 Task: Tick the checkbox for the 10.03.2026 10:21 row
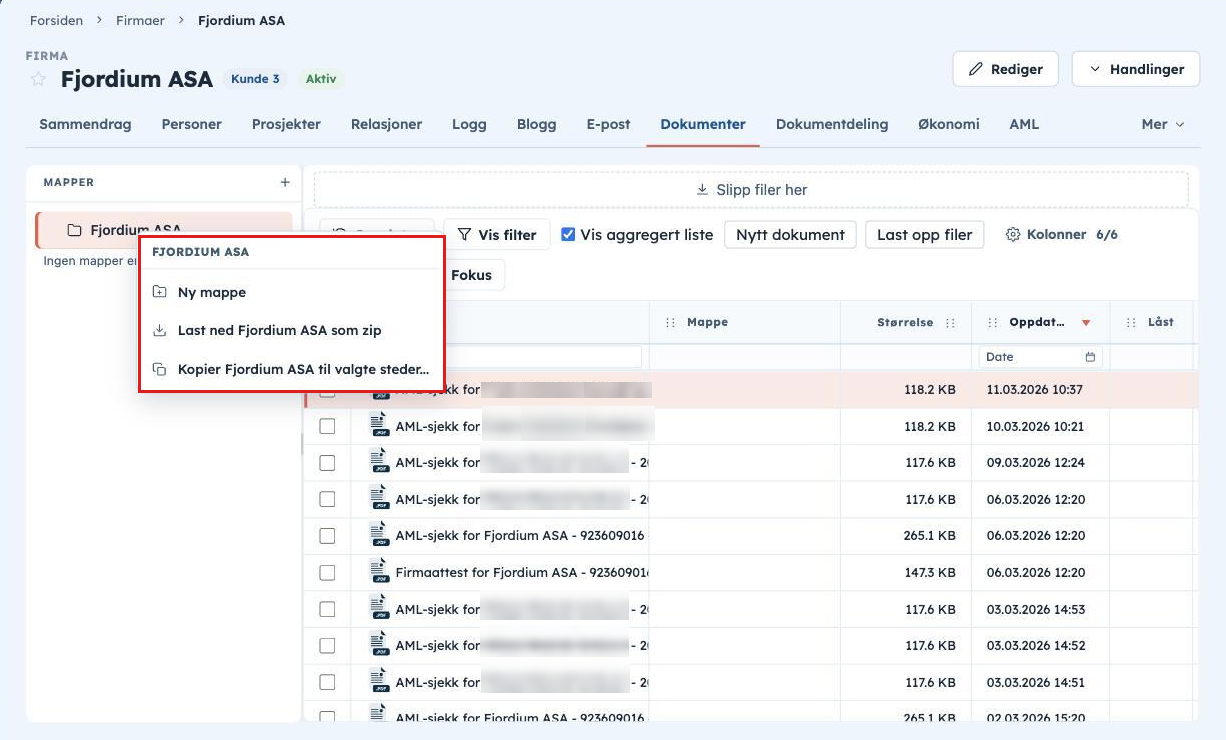327,426
